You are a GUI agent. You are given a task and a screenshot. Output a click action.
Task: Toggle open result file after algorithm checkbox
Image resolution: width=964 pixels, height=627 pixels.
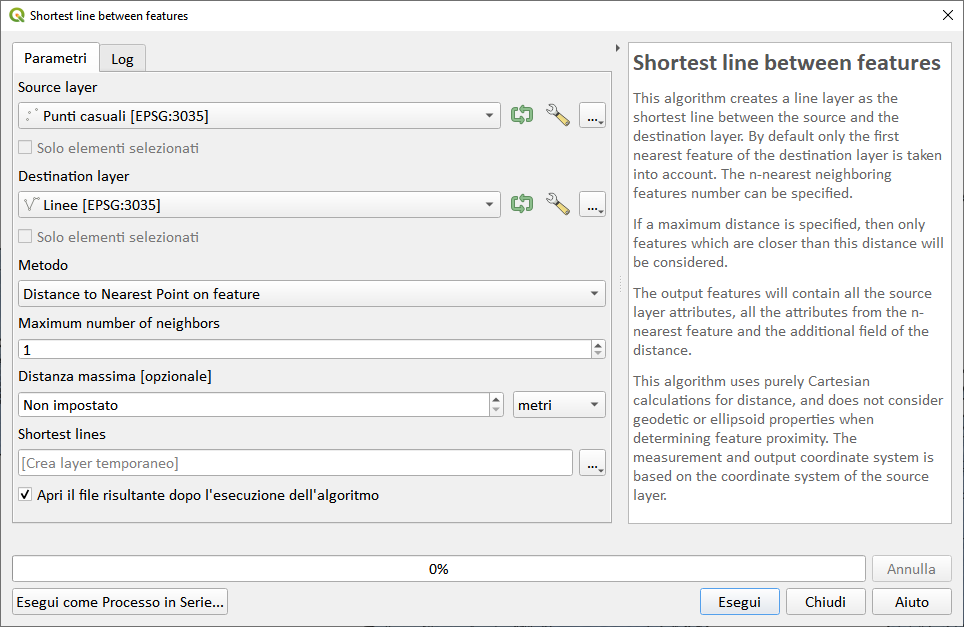25,495
